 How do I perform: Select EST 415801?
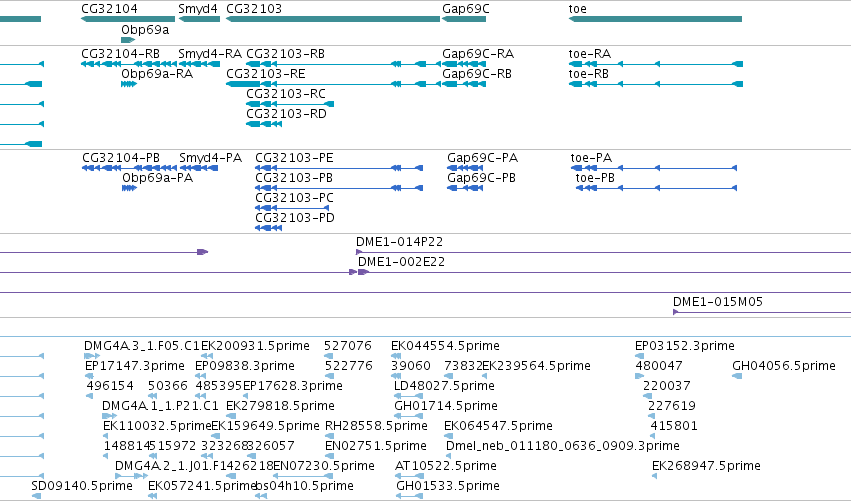pyautogui.click(x=674, y=427)
